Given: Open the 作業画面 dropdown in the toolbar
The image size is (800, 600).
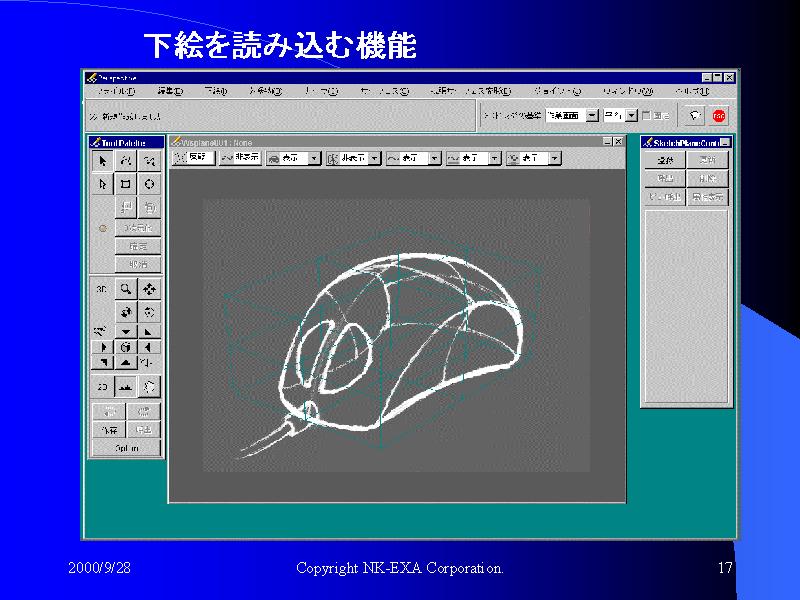Looking at the screenshot, I should (592, 115).
